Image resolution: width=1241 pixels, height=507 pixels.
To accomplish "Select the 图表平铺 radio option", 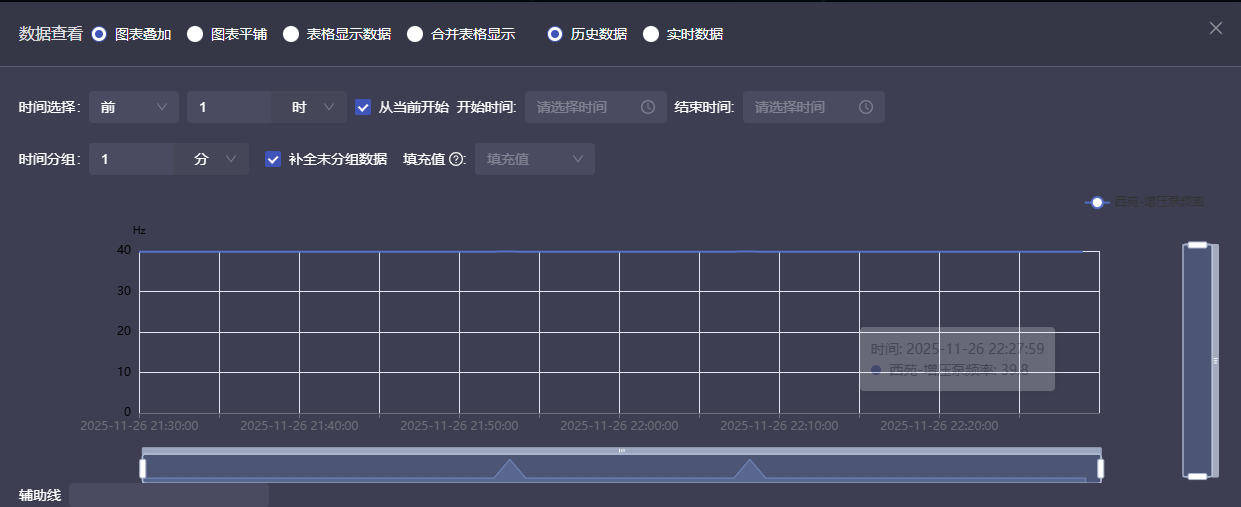I will 195,34.
